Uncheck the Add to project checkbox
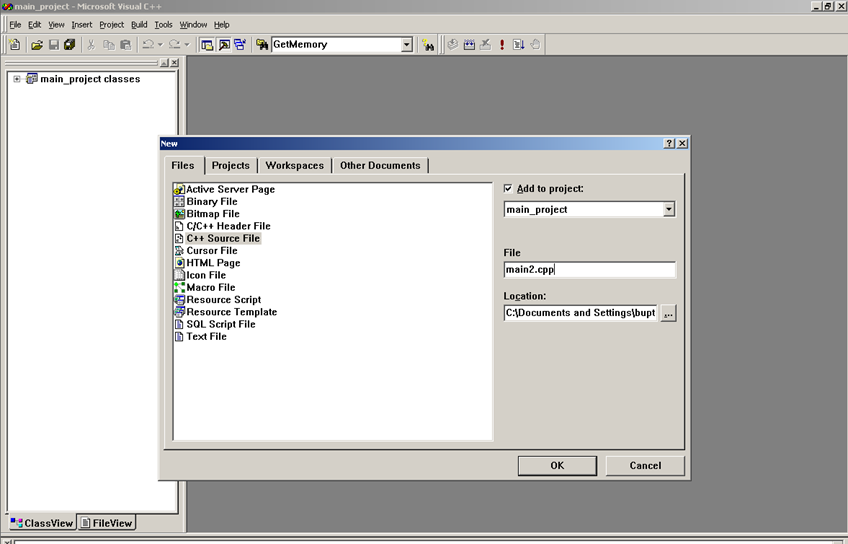The width and height of the screenshot is (848, 544). coord(508,188)
